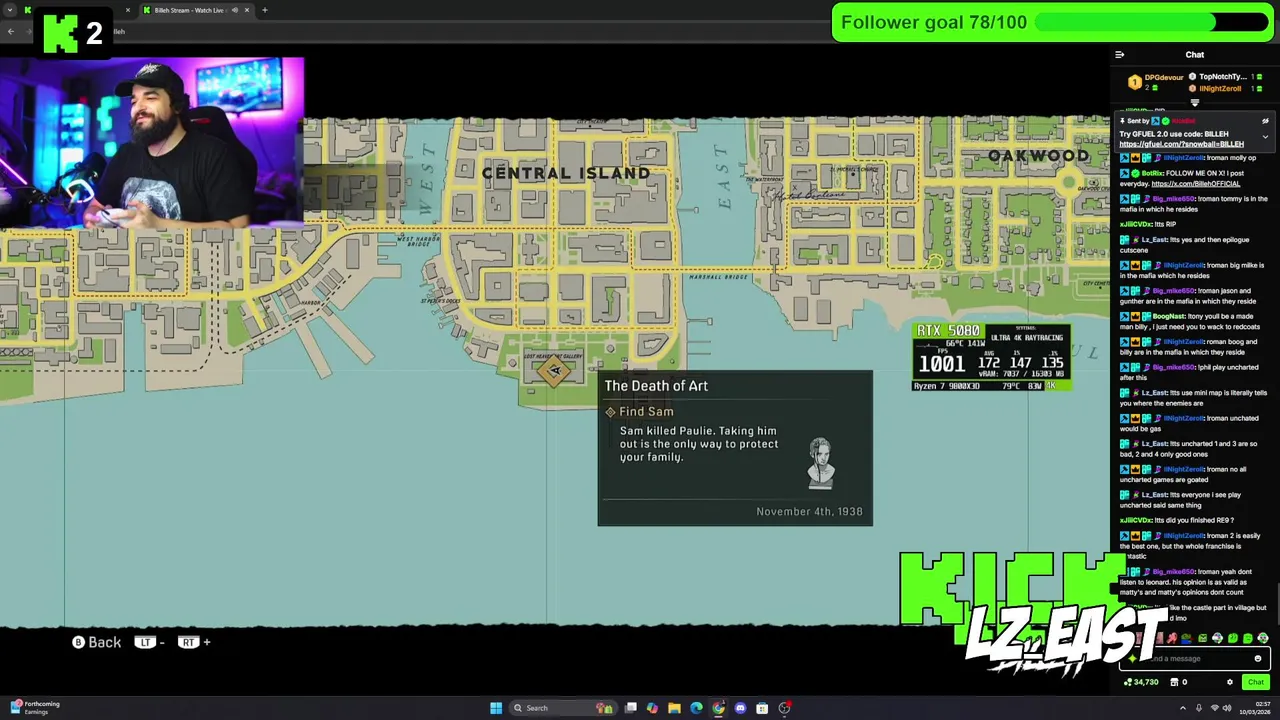Open the x.com/BillehOFFICIAL link in chat
The width and height of the screenshot is (1280, 720).
pyautogui.click(x=1195, y=184)
